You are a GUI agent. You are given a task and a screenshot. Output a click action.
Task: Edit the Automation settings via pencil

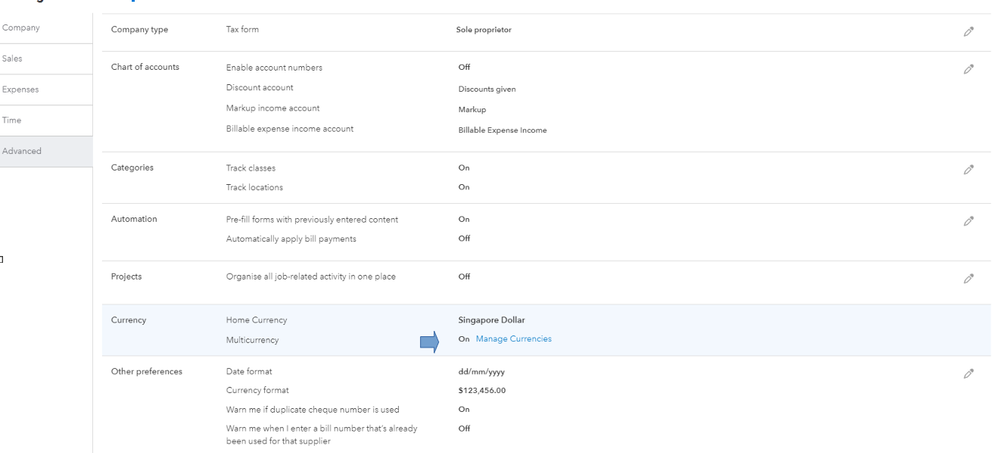tap(968, 221)
